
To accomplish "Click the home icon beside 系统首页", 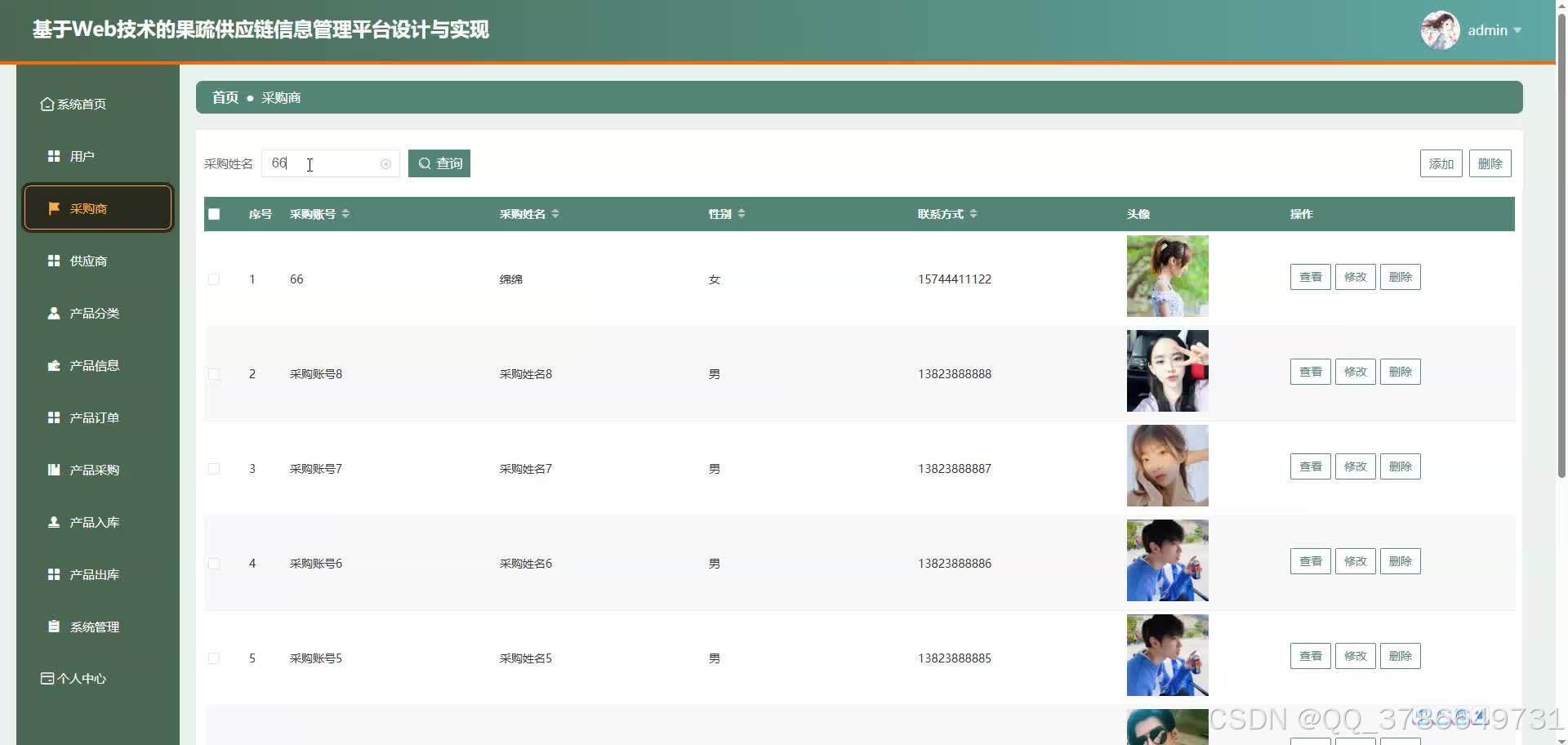I will [47, 105].
